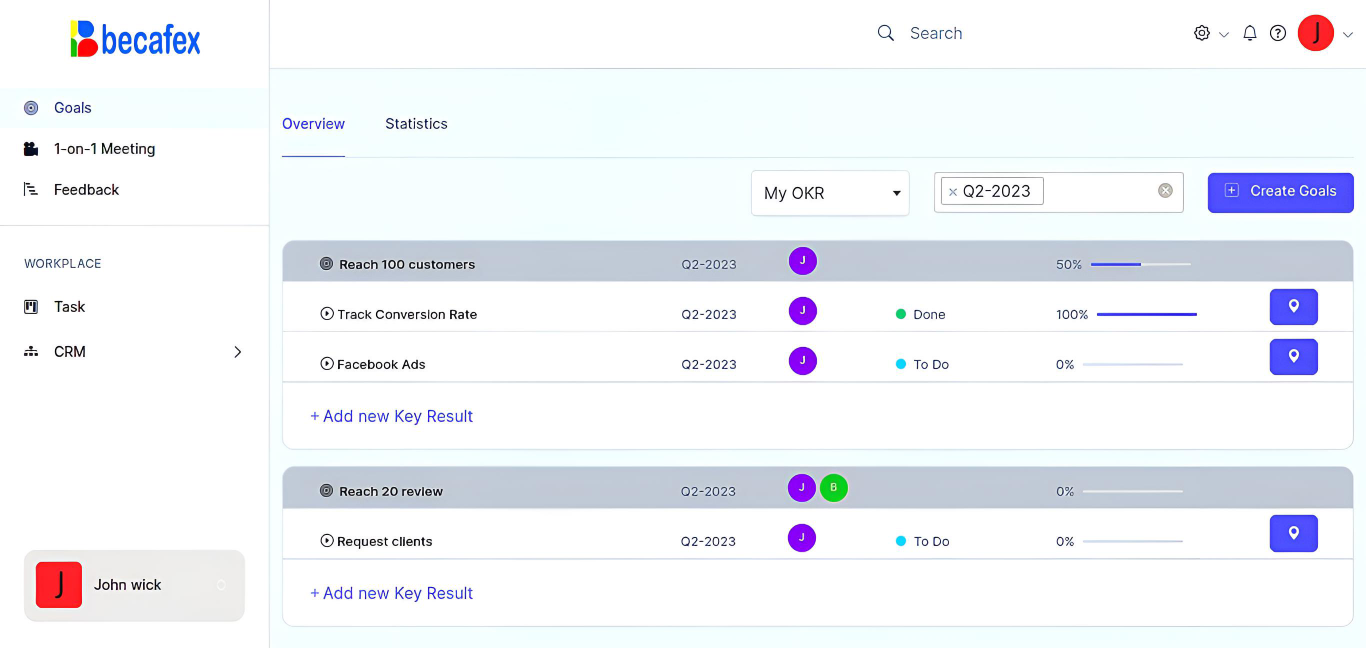
Task: Click the Create Goals button
Action: pyautogui.click(x=1280, y=192)
